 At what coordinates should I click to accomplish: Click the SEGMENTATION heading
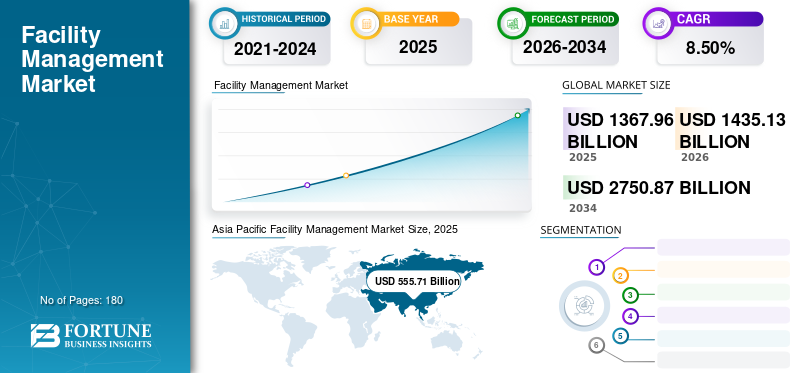[581, 230]
